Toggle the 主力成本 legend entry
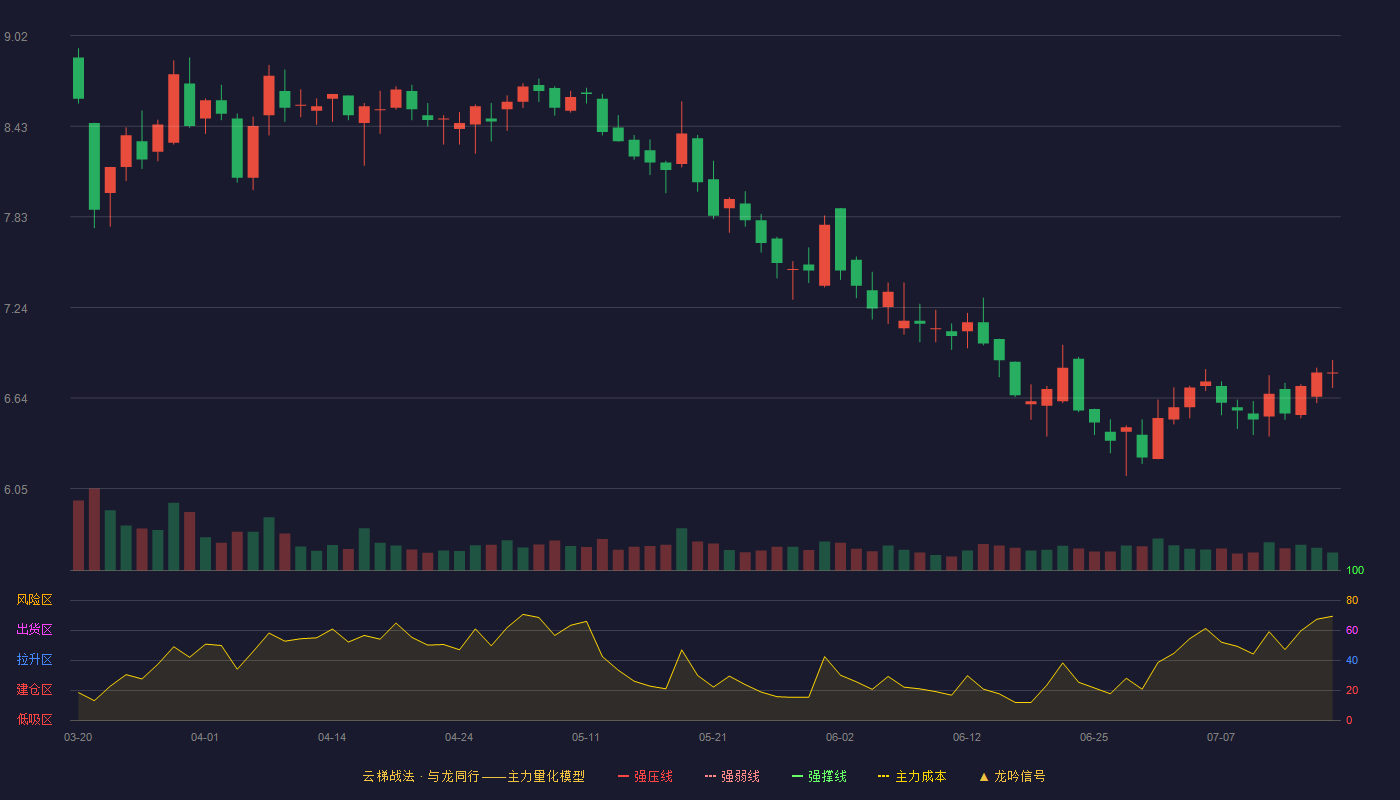This screenshot has height=800, width=1400. [912, 776]
